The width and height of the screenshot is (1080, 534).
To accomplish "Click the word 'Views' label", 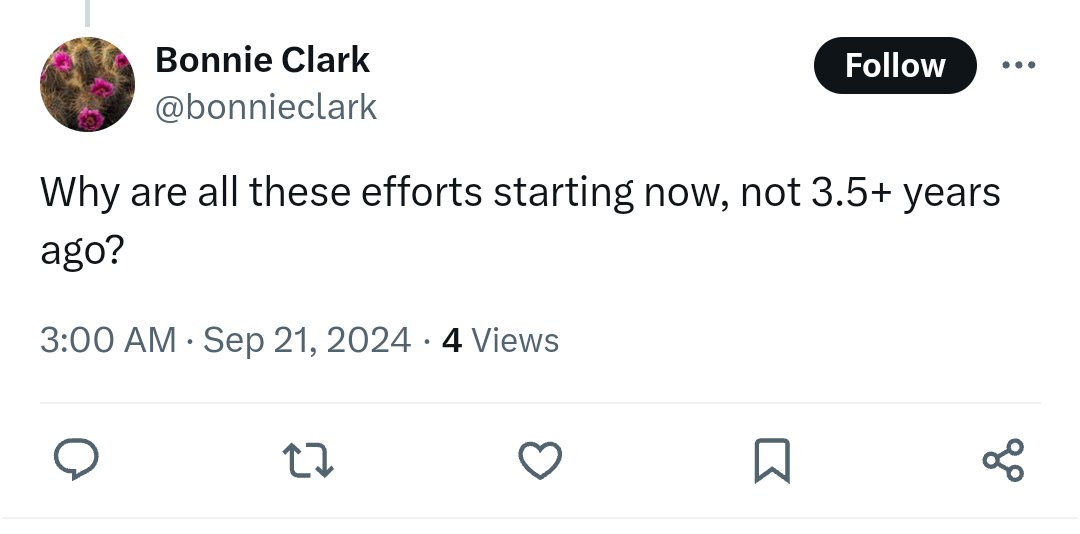I will tap(515, 341).
